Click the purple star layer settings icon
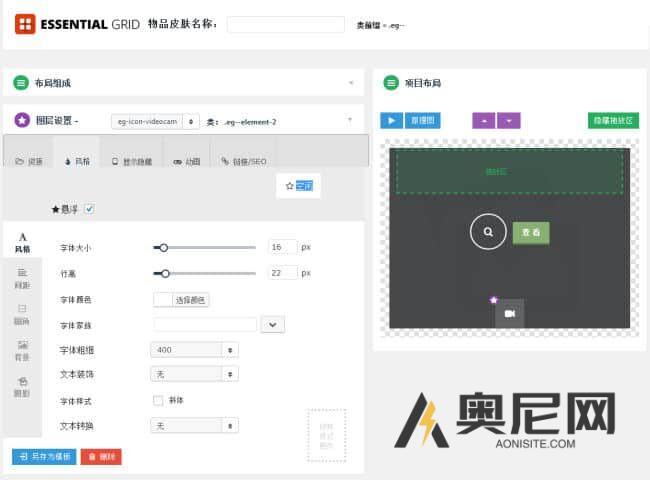The image size is (650, 480). (x=22, y=120)
